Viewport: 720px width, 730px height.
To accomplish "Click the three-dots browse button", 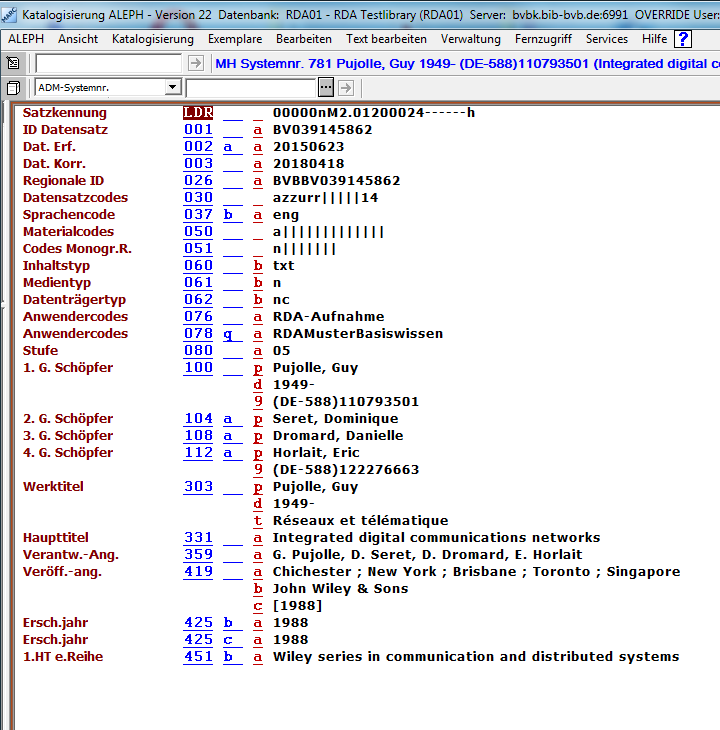I will click(x=325, y=88).
